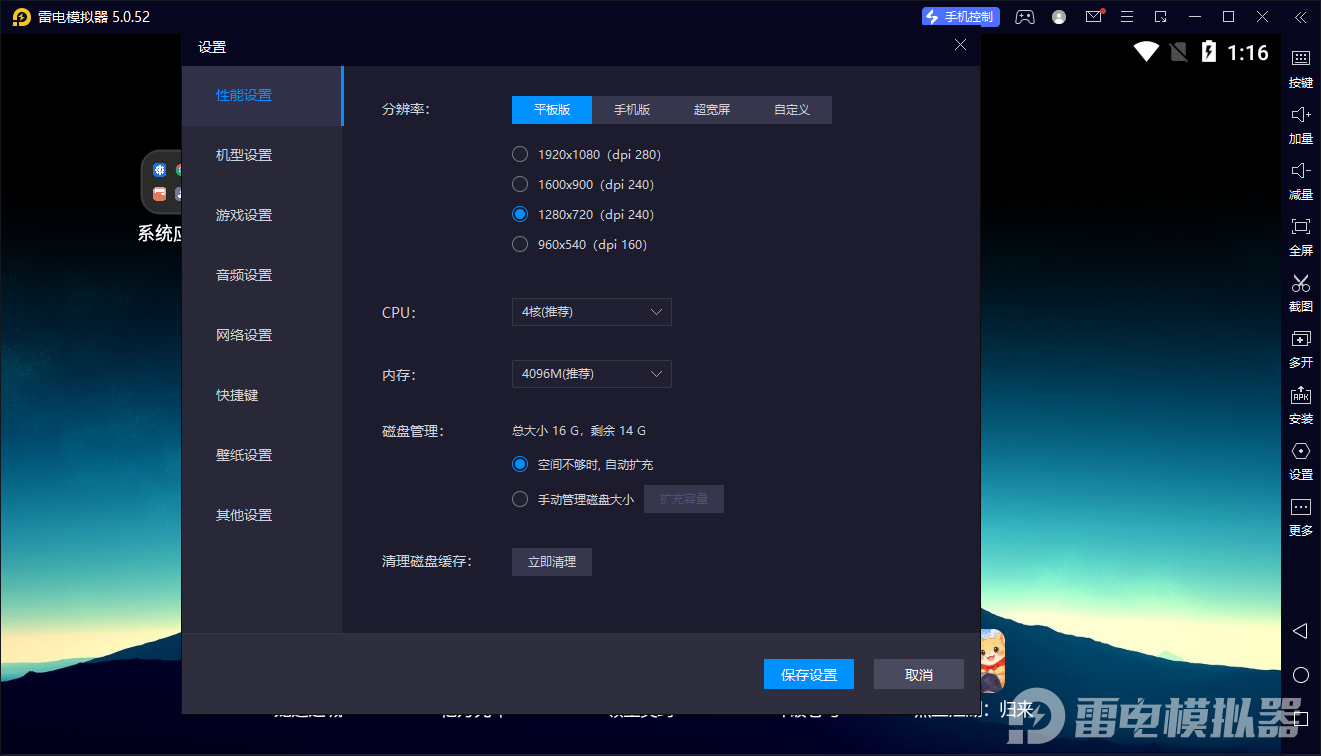The width and height of the screenshot is (1321, 756).
Task: Switch to 自定义 resolution tab
Action: 792,110
